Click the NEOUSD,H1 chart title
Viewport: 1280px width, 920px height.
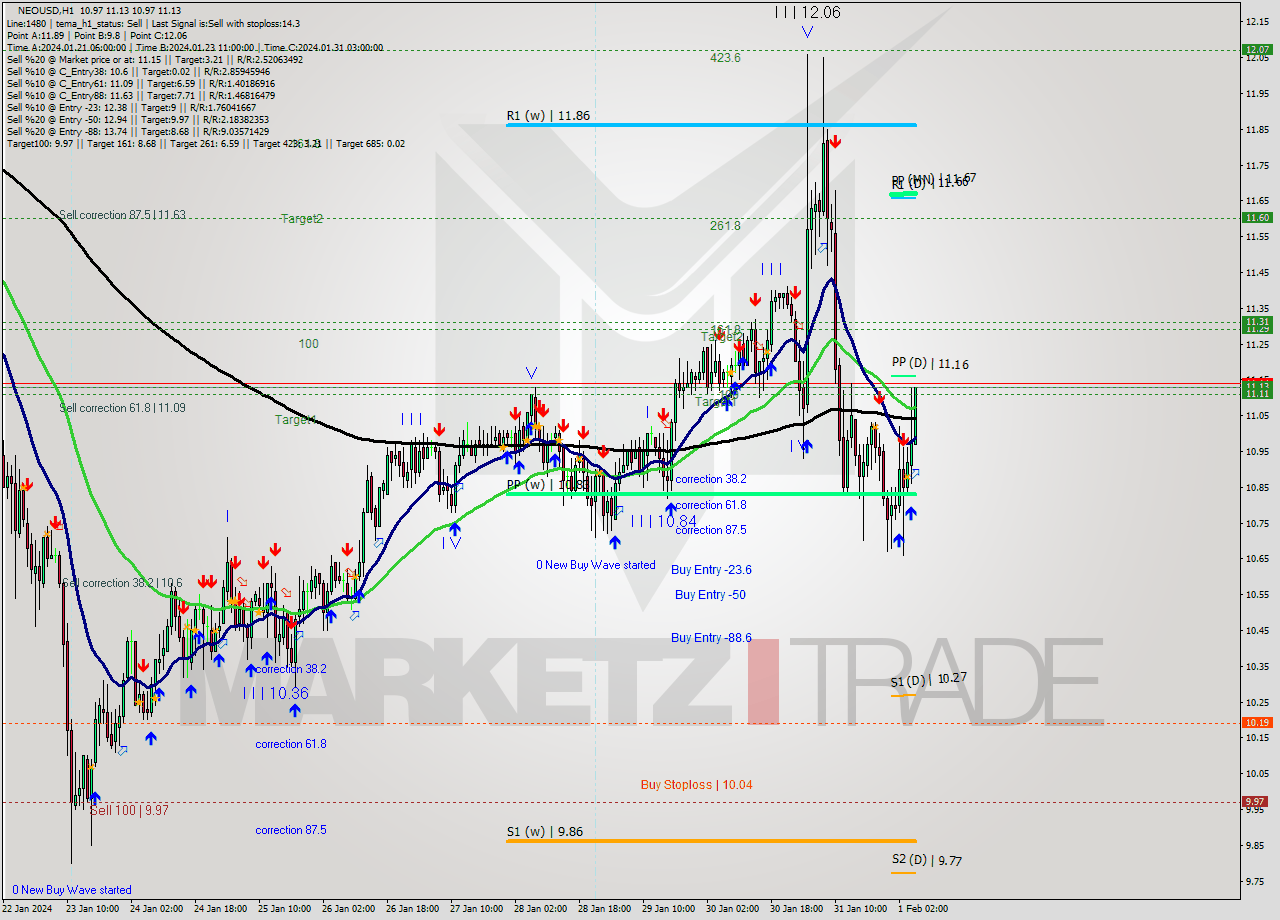pyautogui.click(x=46, y=10)
